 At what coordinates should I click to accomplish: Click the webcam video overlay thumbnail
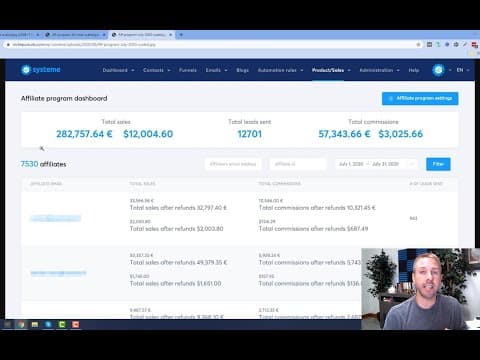click(x=421, y=289)
